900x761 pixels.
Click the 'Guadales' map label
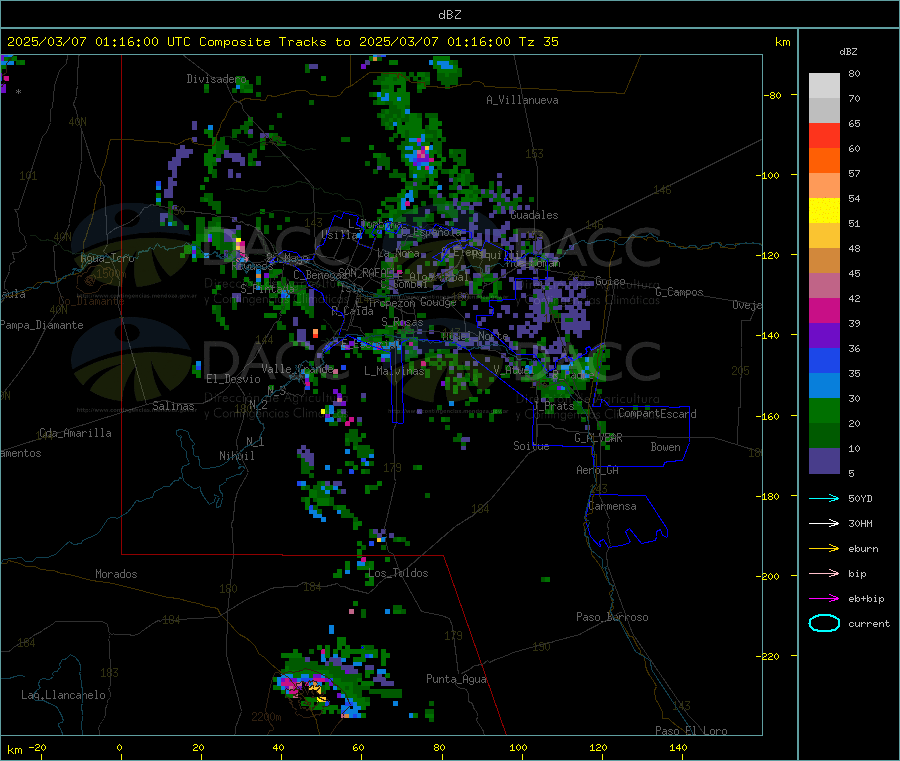pos(534,215)
